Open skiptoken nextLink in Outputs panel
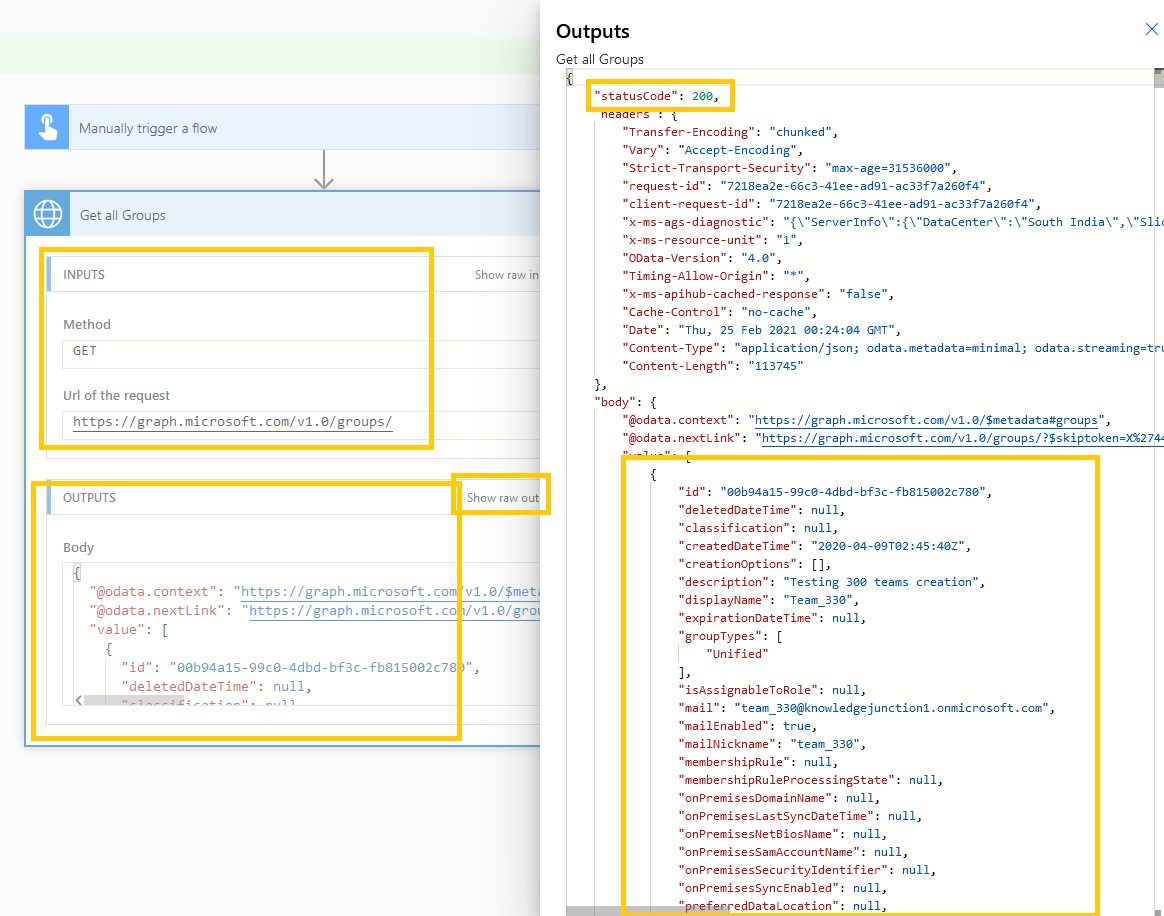This screenshot has width=1164, height=916. [963, 438]
